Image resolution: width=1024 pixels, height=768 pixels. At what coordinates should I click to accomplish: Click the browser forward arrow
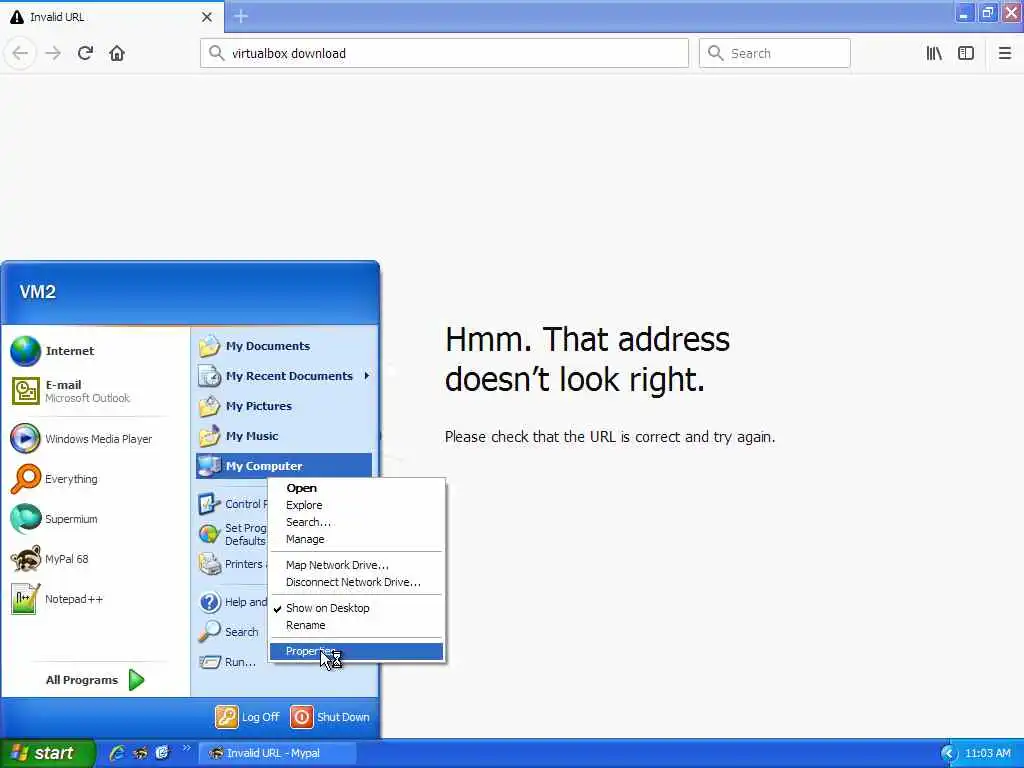(53, 53)
